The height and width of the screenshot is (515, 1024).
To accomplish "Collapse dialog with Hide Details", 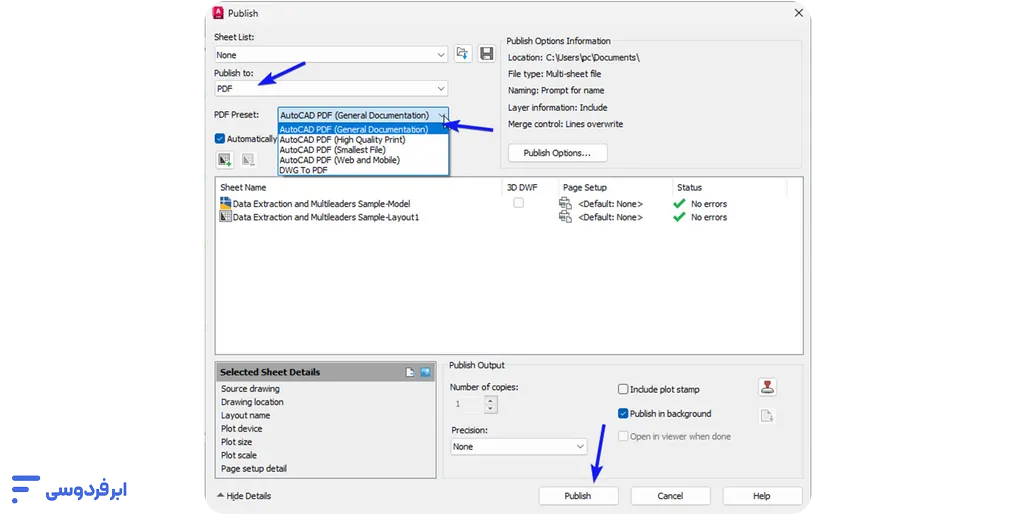I will pos(244,496).
